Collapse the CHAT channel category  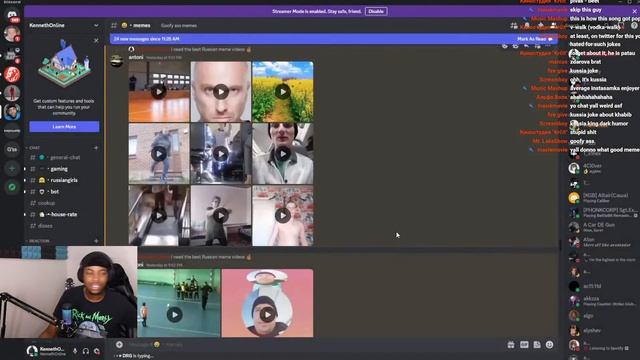click(33, 148)
